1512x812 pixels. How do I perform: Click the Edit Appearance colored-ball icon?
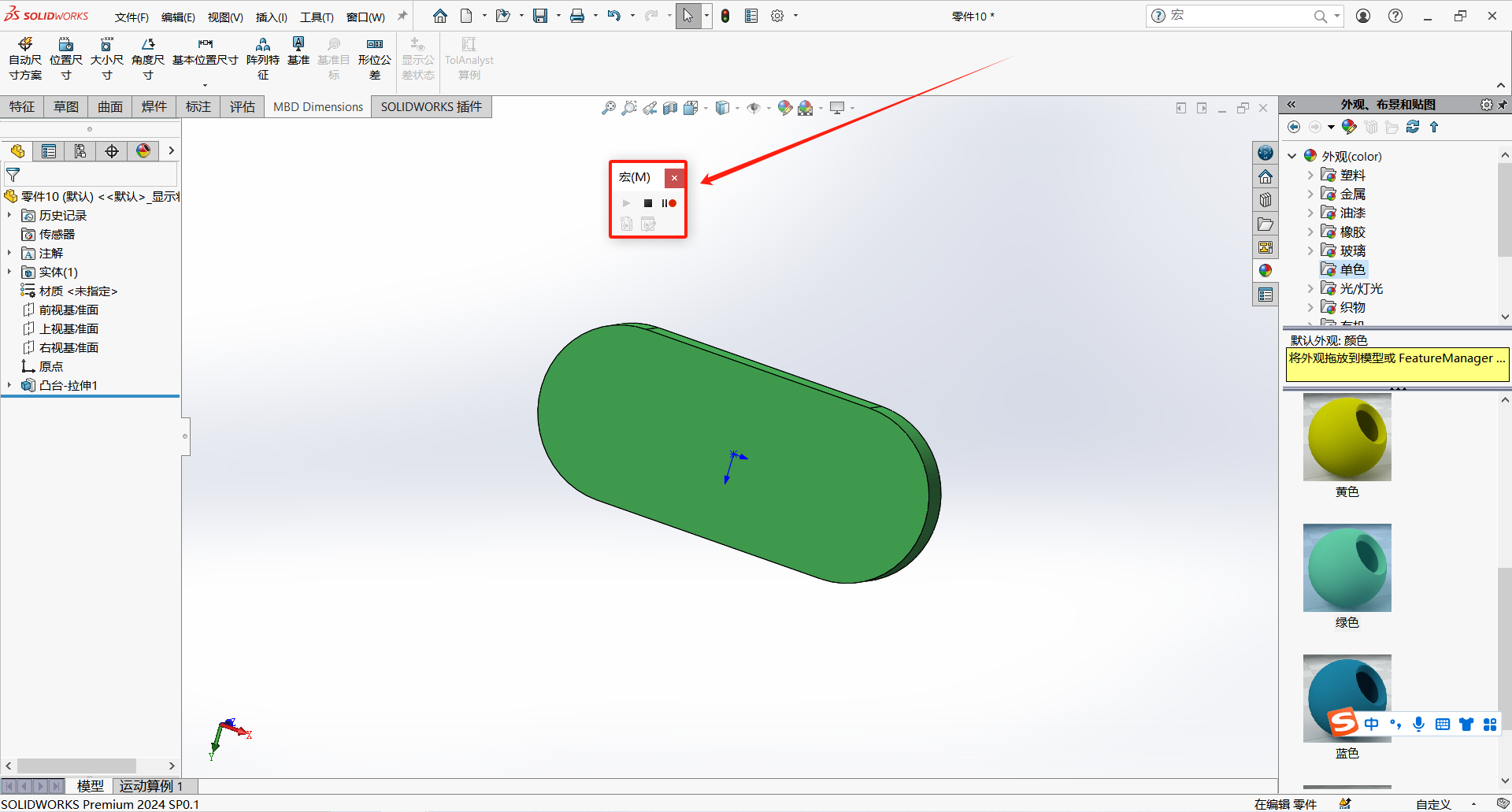pyautogui.click(x=784, y=107)
